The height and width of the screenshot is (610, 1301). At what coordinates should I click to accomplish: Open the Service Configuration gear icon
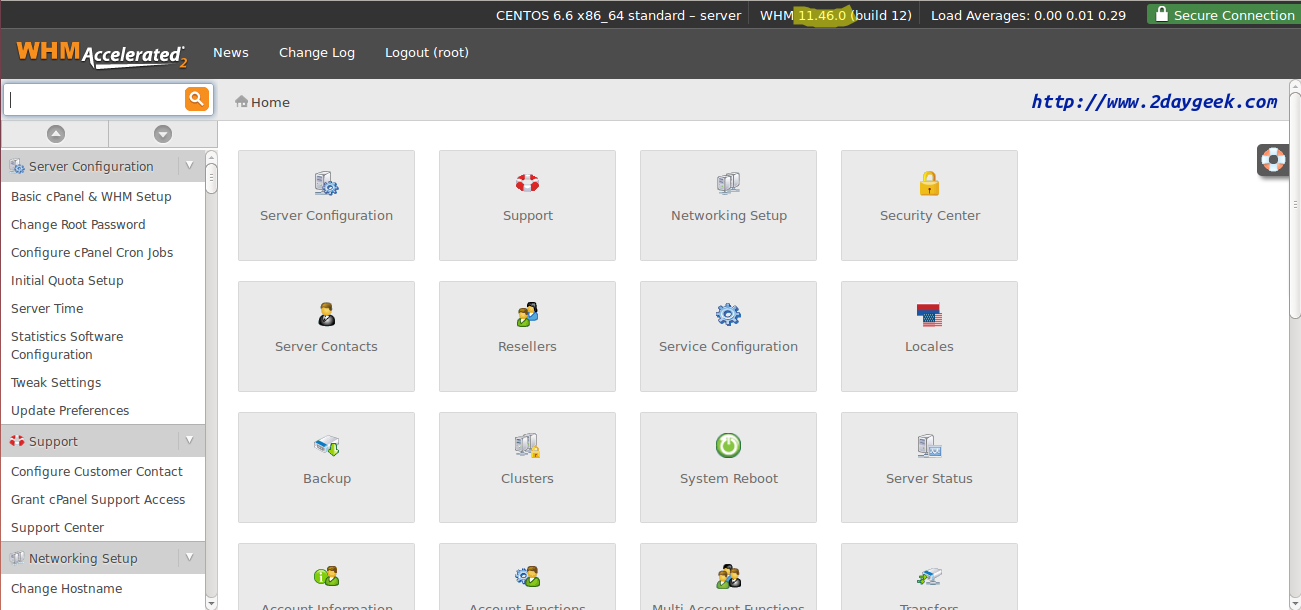pyautogui.click(x=728, y=315)
